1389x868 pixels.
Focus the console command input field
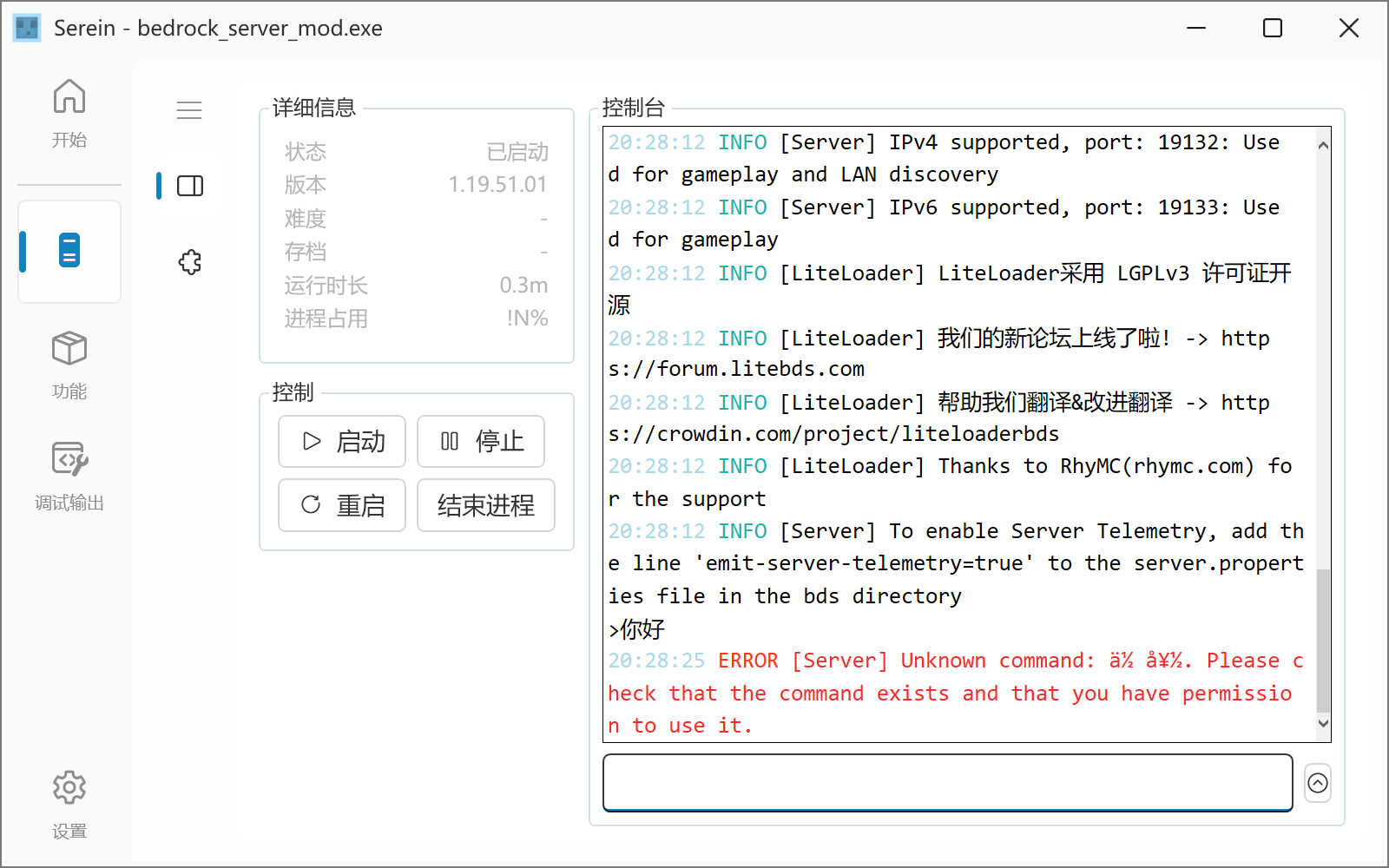pyautogui.click(x=948, y=783)
